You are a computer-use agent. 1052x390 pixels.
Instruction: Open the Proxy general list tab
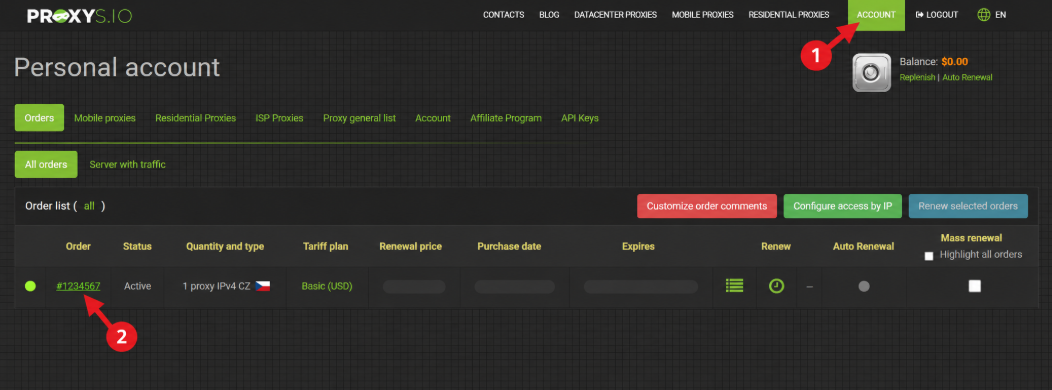click(x=359, y=117)
